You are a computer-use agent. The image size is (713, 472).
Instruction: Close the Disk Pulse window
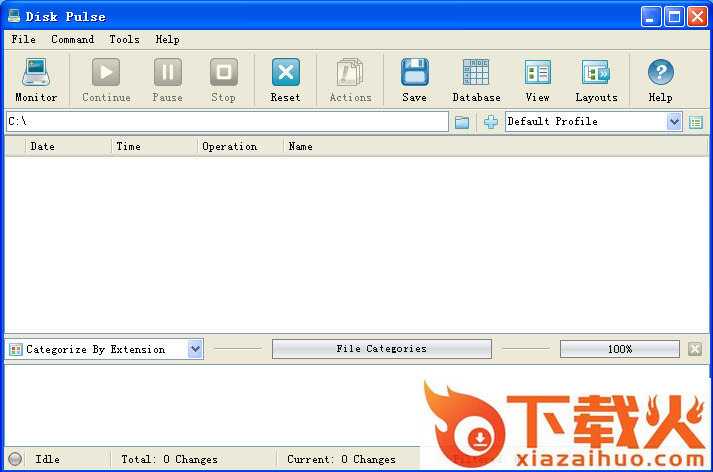point(697,17)
